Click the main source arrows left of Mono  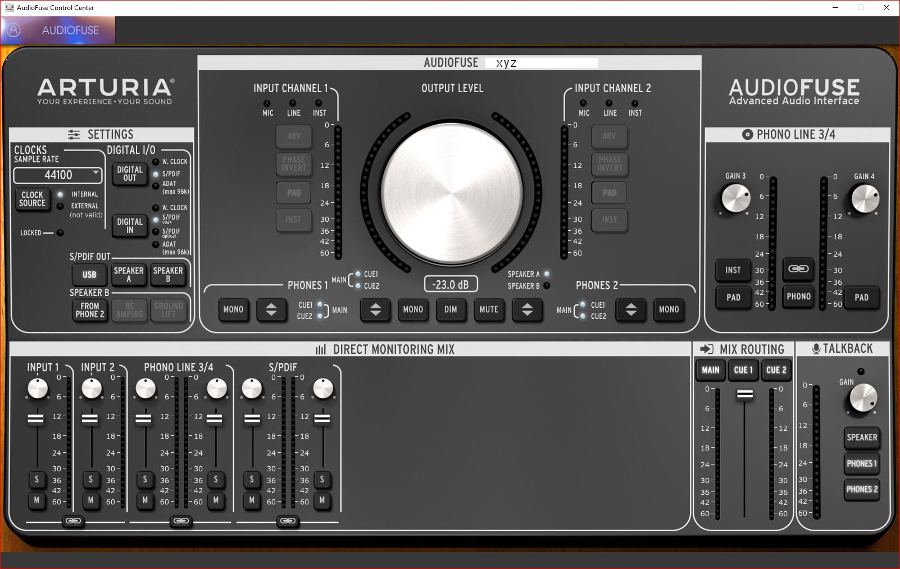tap(375, 309)
